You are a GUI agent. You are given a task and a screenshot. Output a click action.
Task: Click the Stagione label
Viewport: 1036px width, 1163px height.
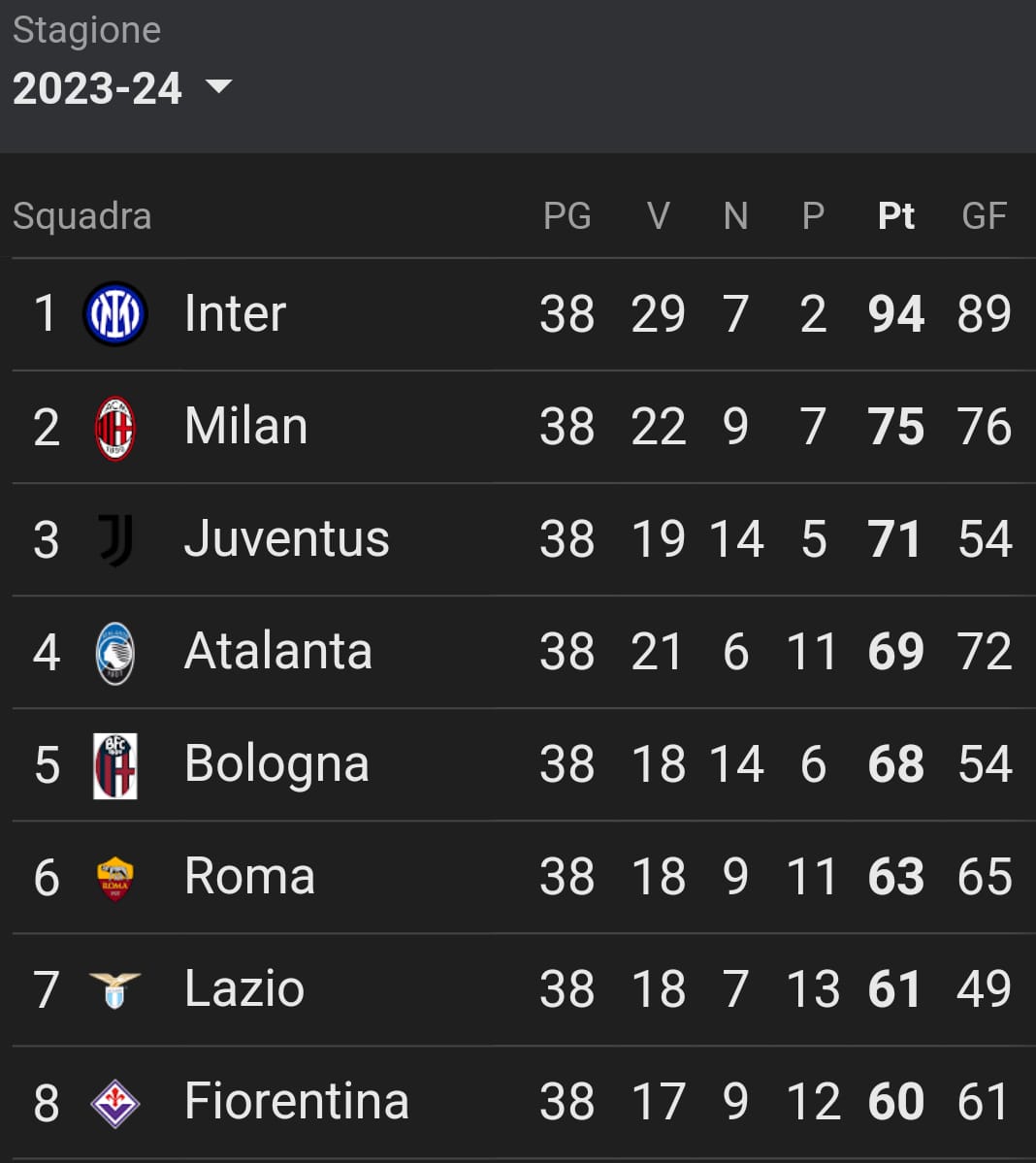(x=86, y=30)
